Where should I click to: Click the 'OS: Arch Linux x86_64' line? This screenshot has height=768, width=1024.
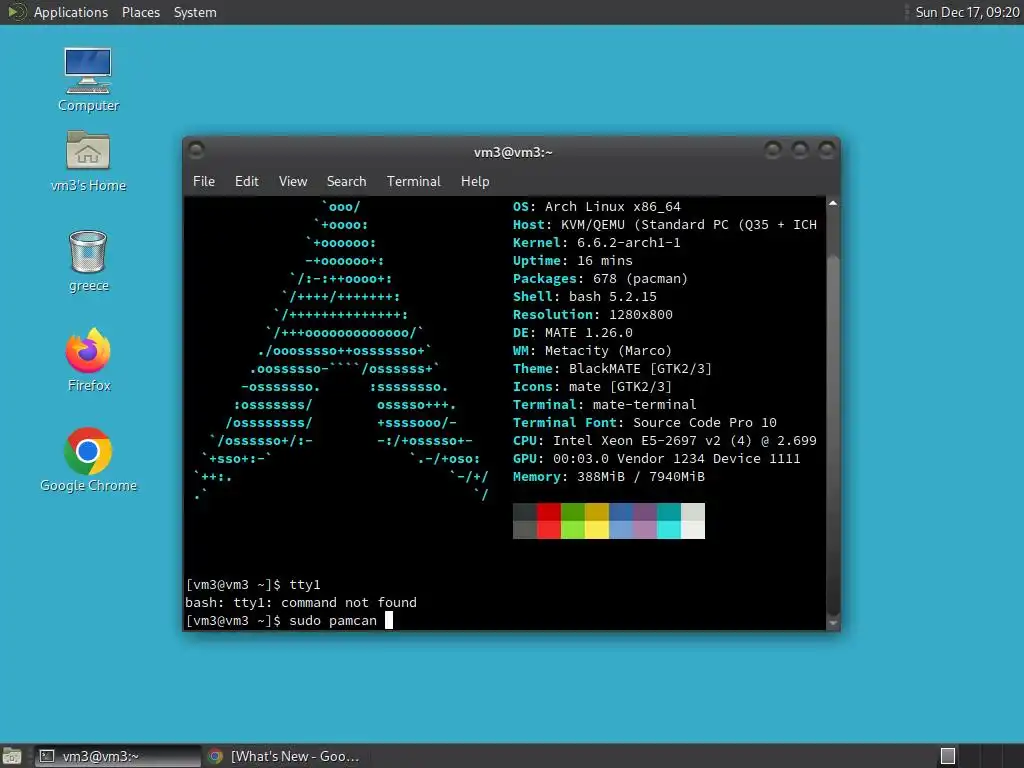coord(596,206)
